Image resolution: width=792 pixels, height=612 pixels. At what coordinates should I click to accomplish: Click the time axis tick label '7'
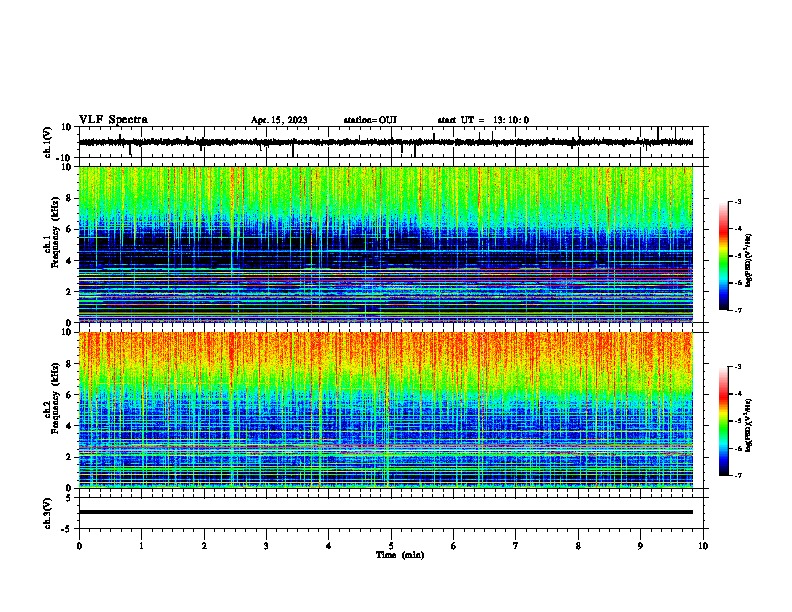(x=516, y=546)
